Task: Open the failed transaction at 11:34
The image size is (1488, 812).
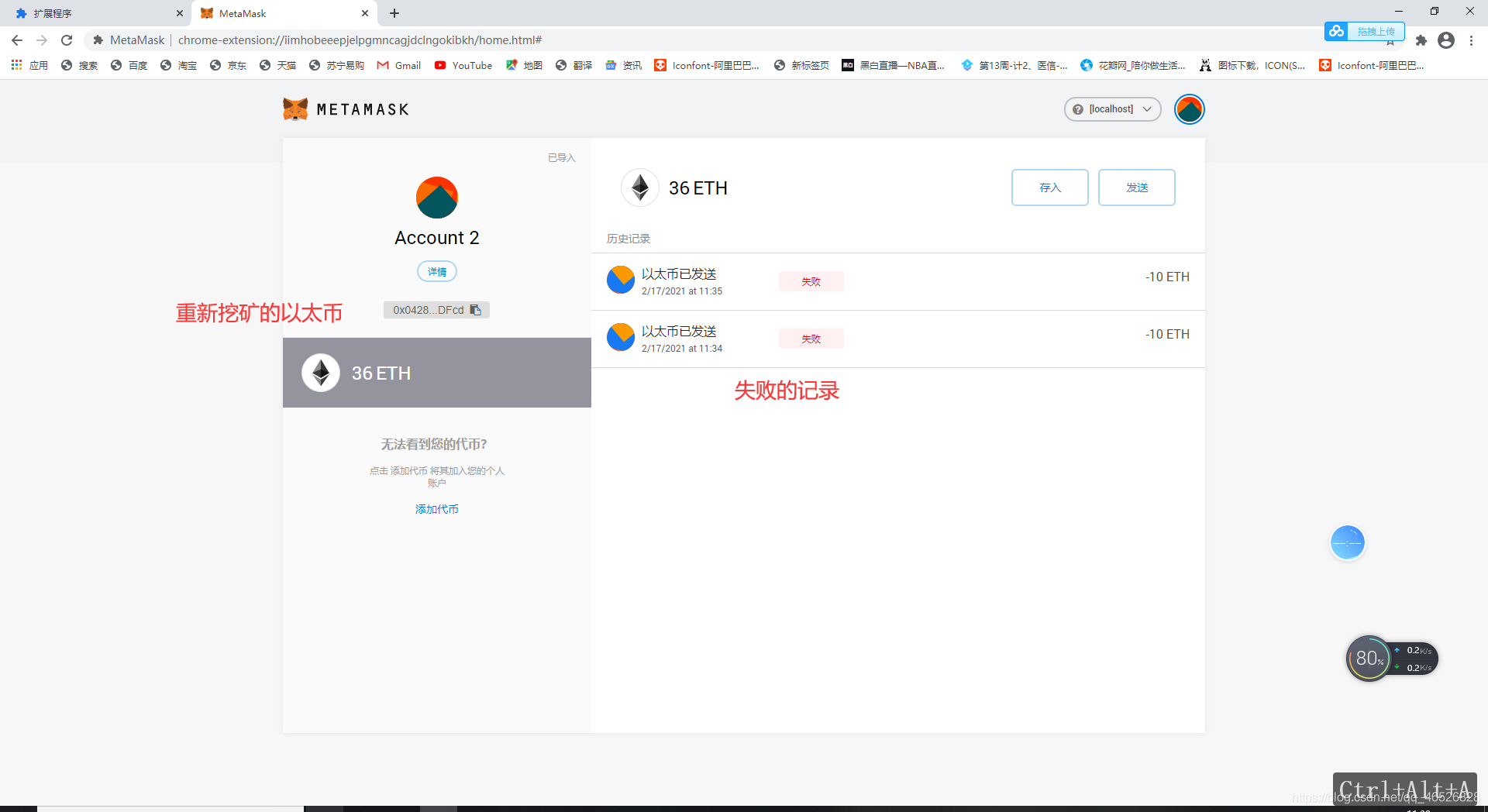Action: pos(897,339)
